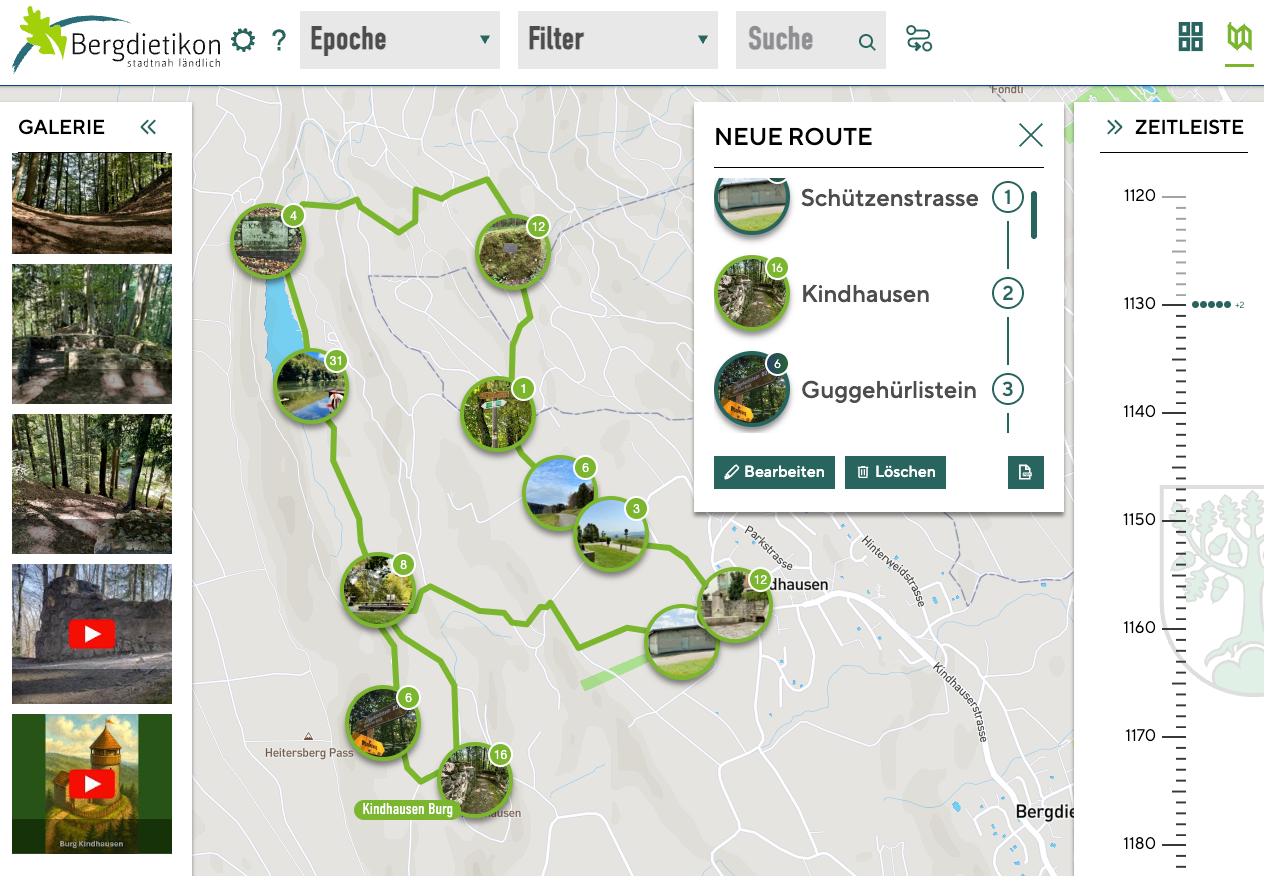Viewport: 1264px width, 876px height.
Task: Switch to grid tile view icon
Action: pyautogui.click(x=1190, y=38)
